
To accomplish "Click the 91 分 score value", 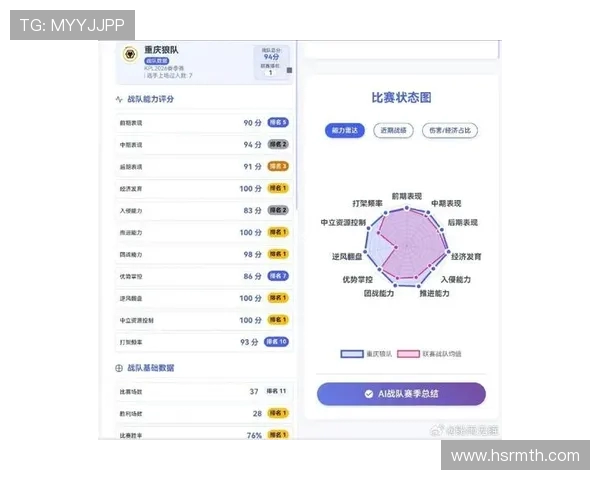I will click(253, 167).
